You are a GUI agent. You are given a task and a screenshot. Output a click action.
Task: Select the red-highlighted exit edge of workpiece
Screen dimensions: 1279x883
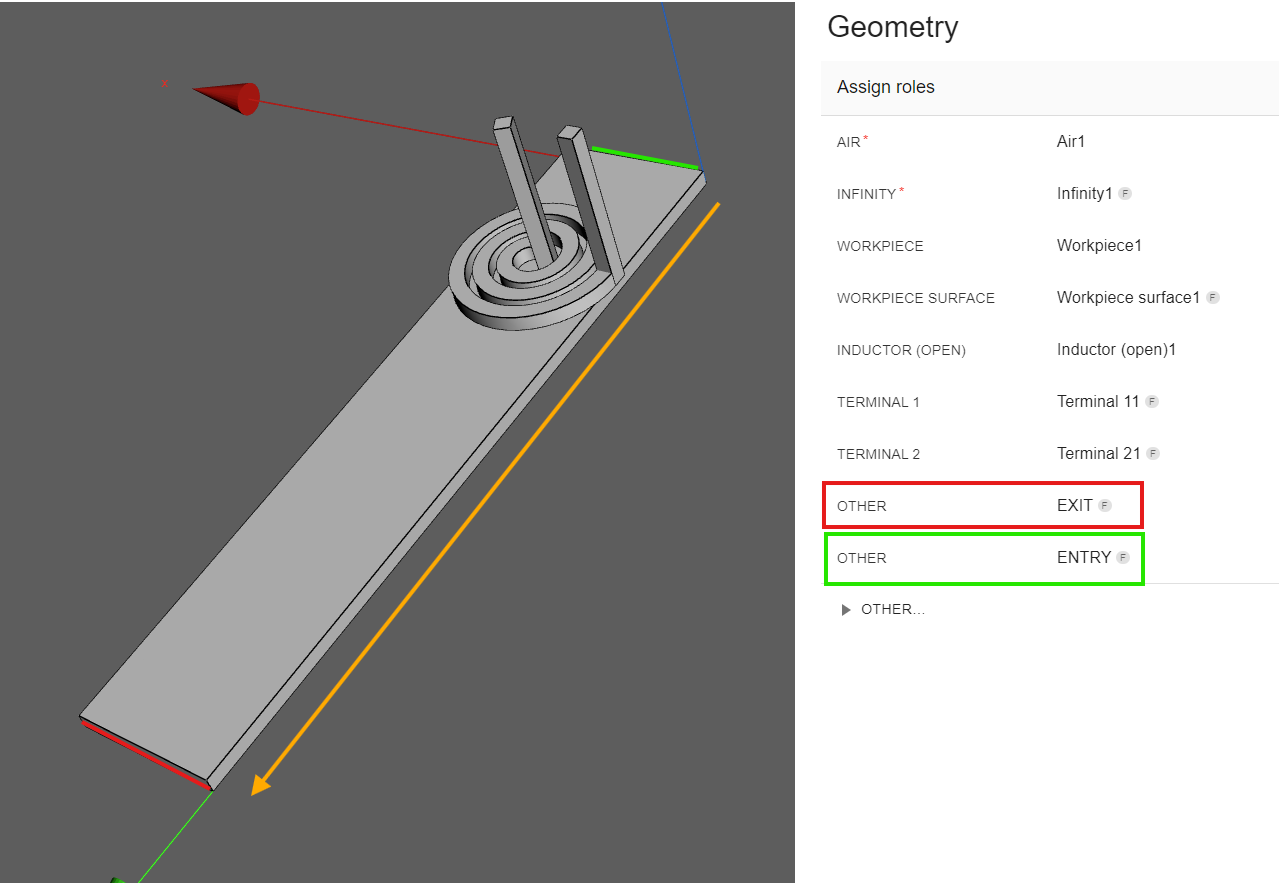pos(147,754)
